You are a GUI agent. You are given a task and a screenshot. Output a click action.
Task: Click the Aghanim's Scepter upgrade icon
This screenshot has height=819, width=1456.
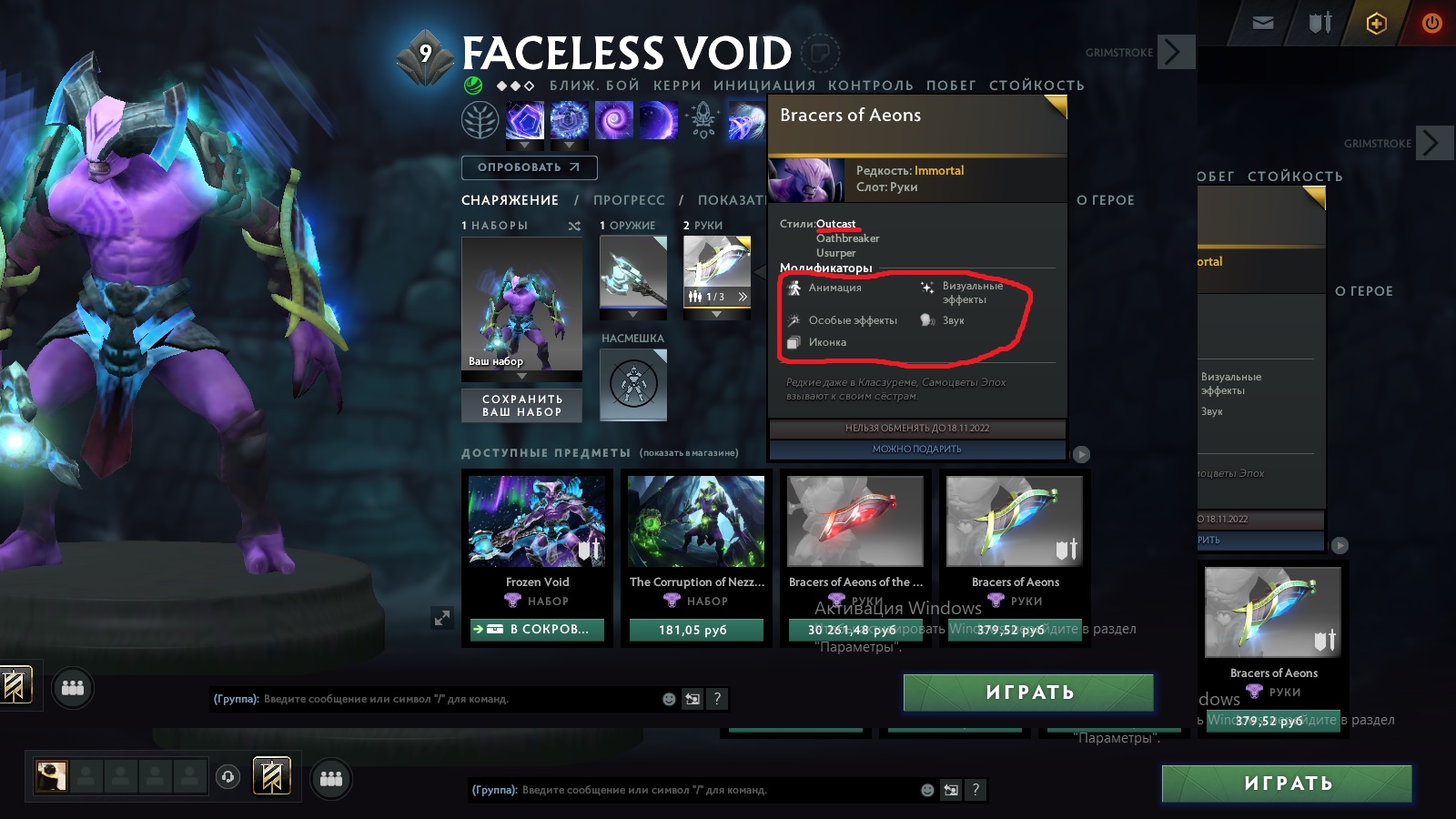point(703,120)
